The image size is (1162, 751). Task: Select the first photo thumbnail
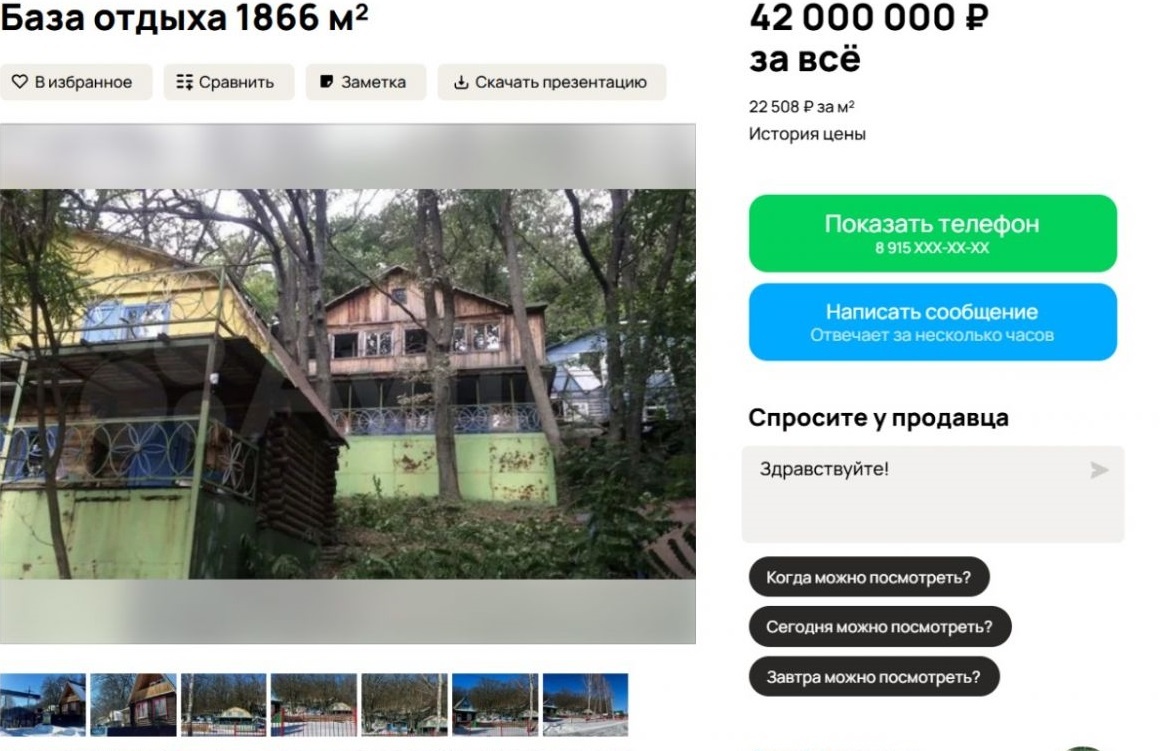tap(42, 704)
